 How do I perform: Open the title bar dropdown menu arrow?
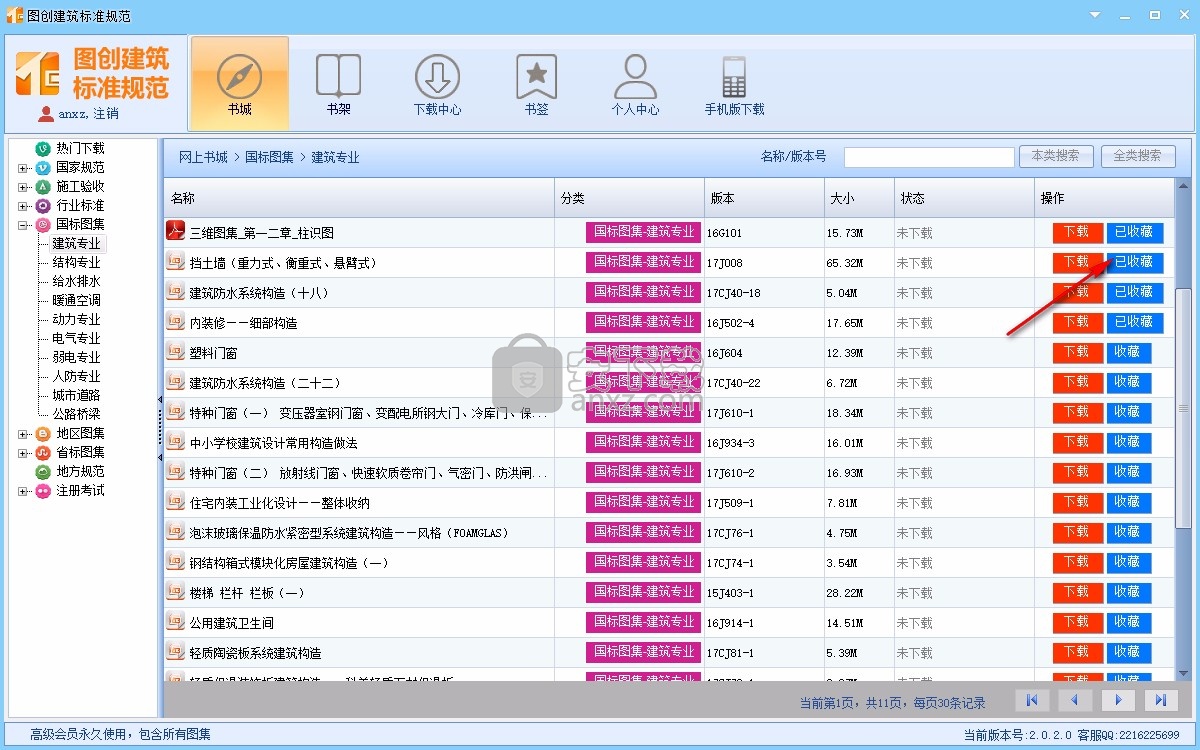[1096, 15]
